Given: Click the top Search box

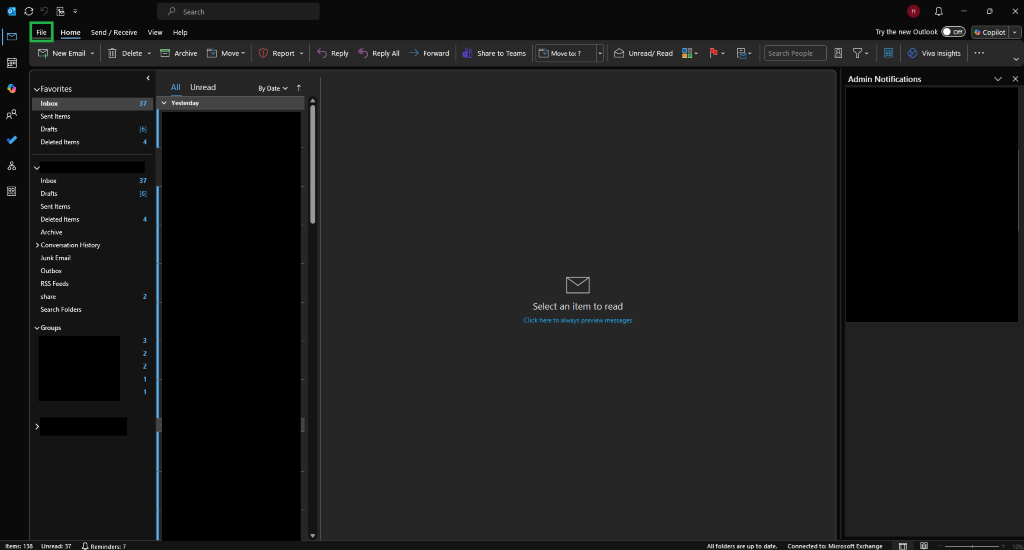Looking at the screenshot, I should click(x=238, y=11).
